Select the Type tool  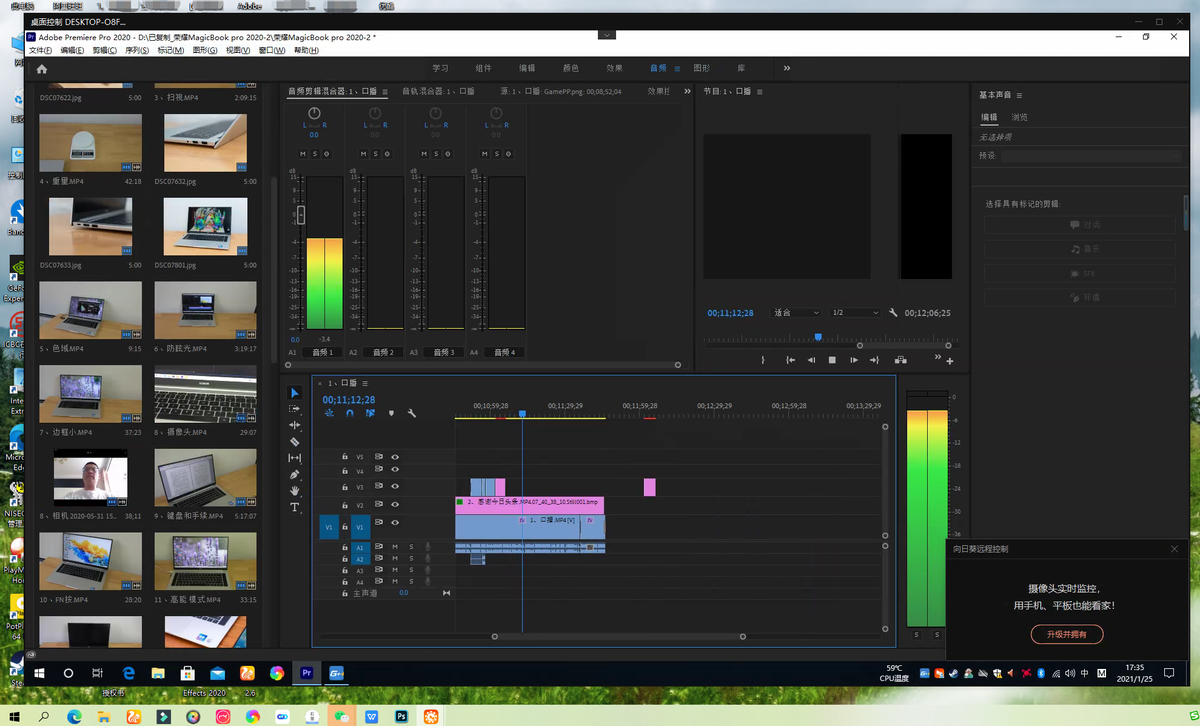[295, 507]
